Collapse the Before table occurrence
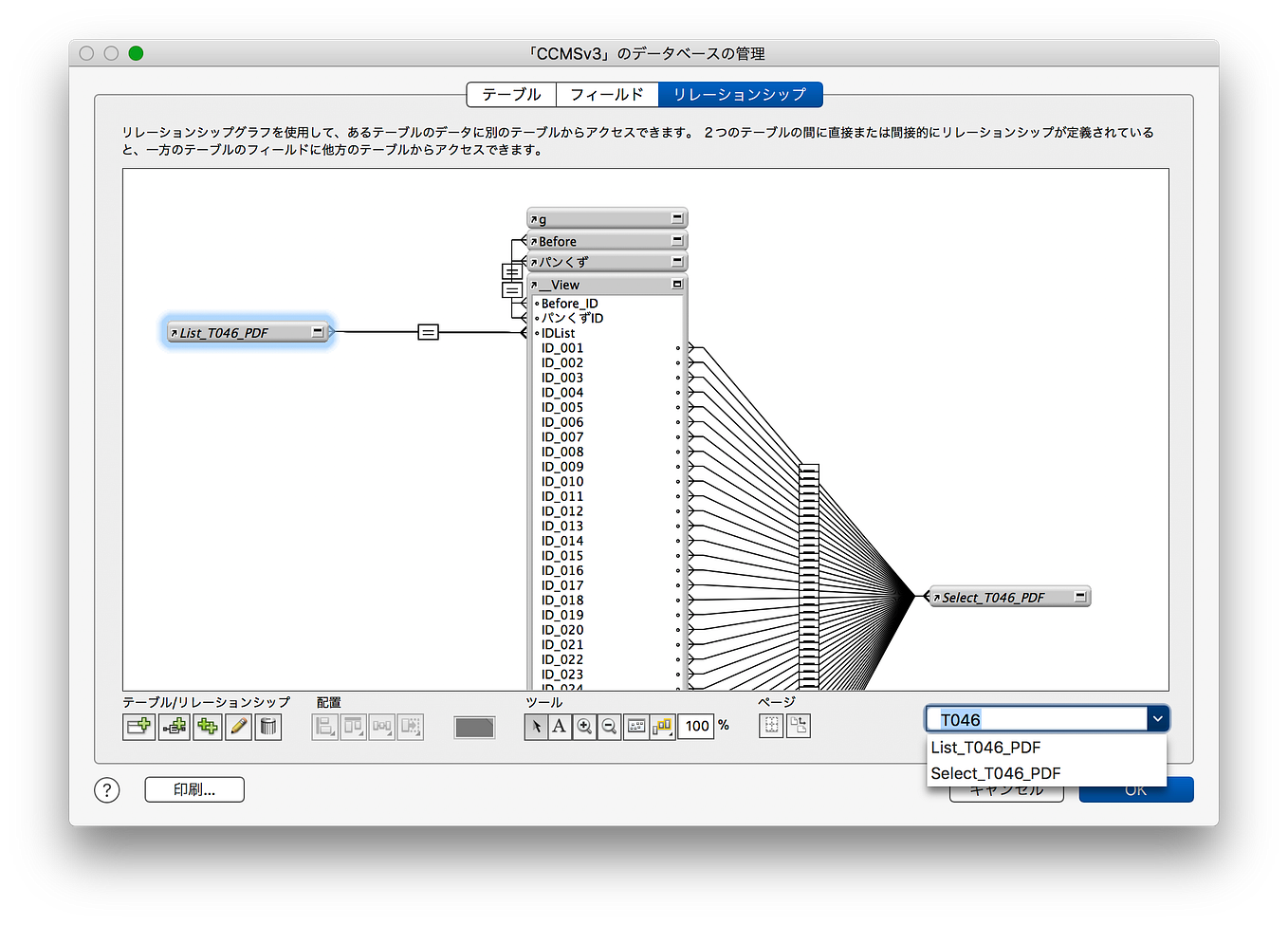The image size is (1288, 925). (677, 240)
